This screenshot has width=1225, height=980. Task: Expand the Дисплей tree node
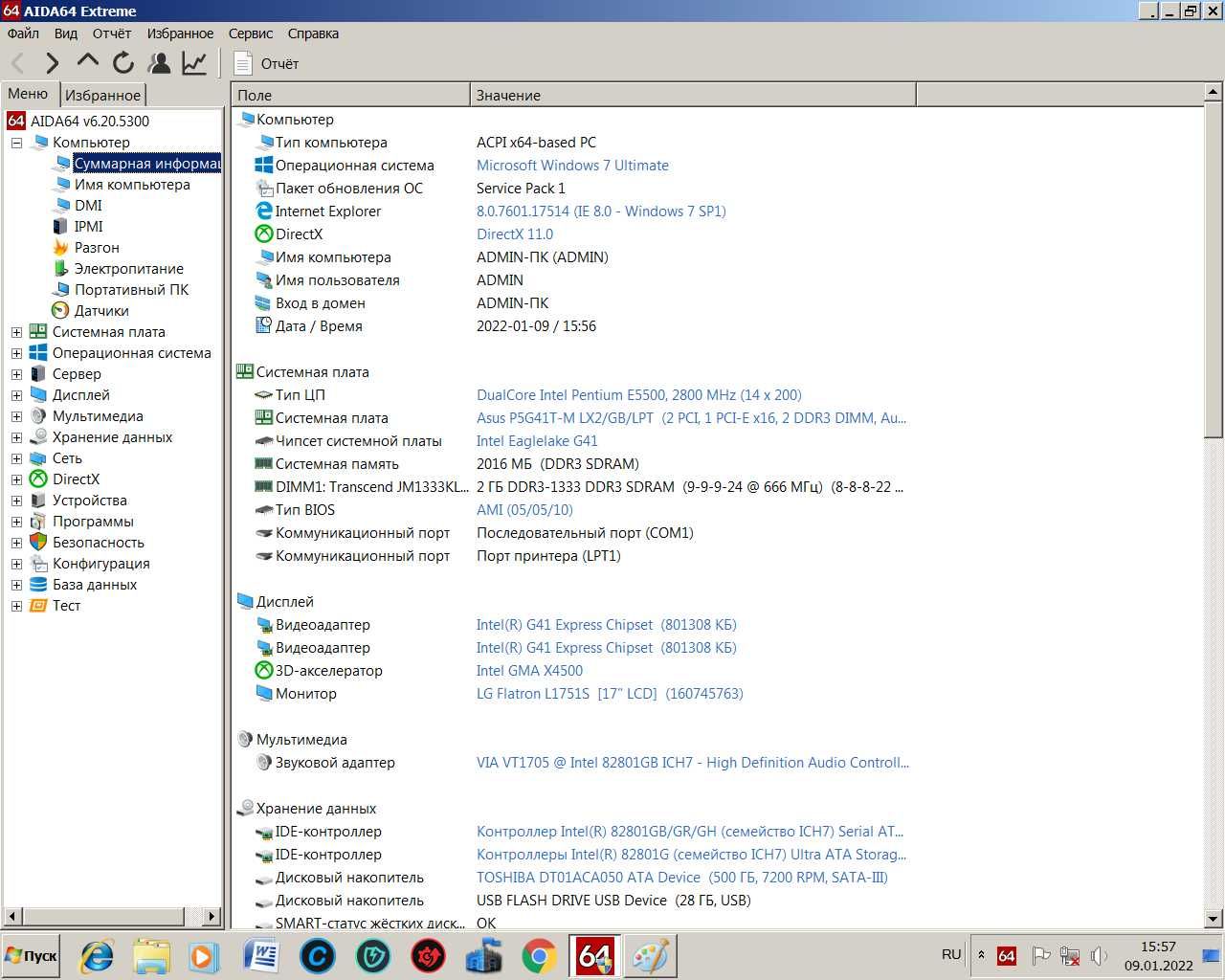(16, 395)
